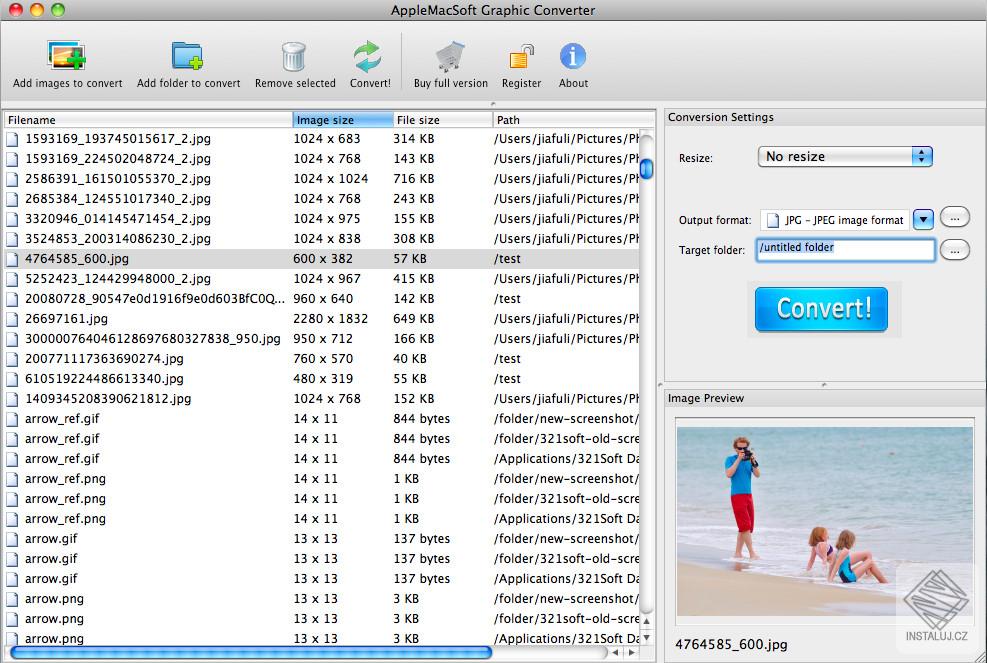The height and width of the screenshot is (663, 987).
Task: Open the Output format dropdown
Action: pos(922,220)
